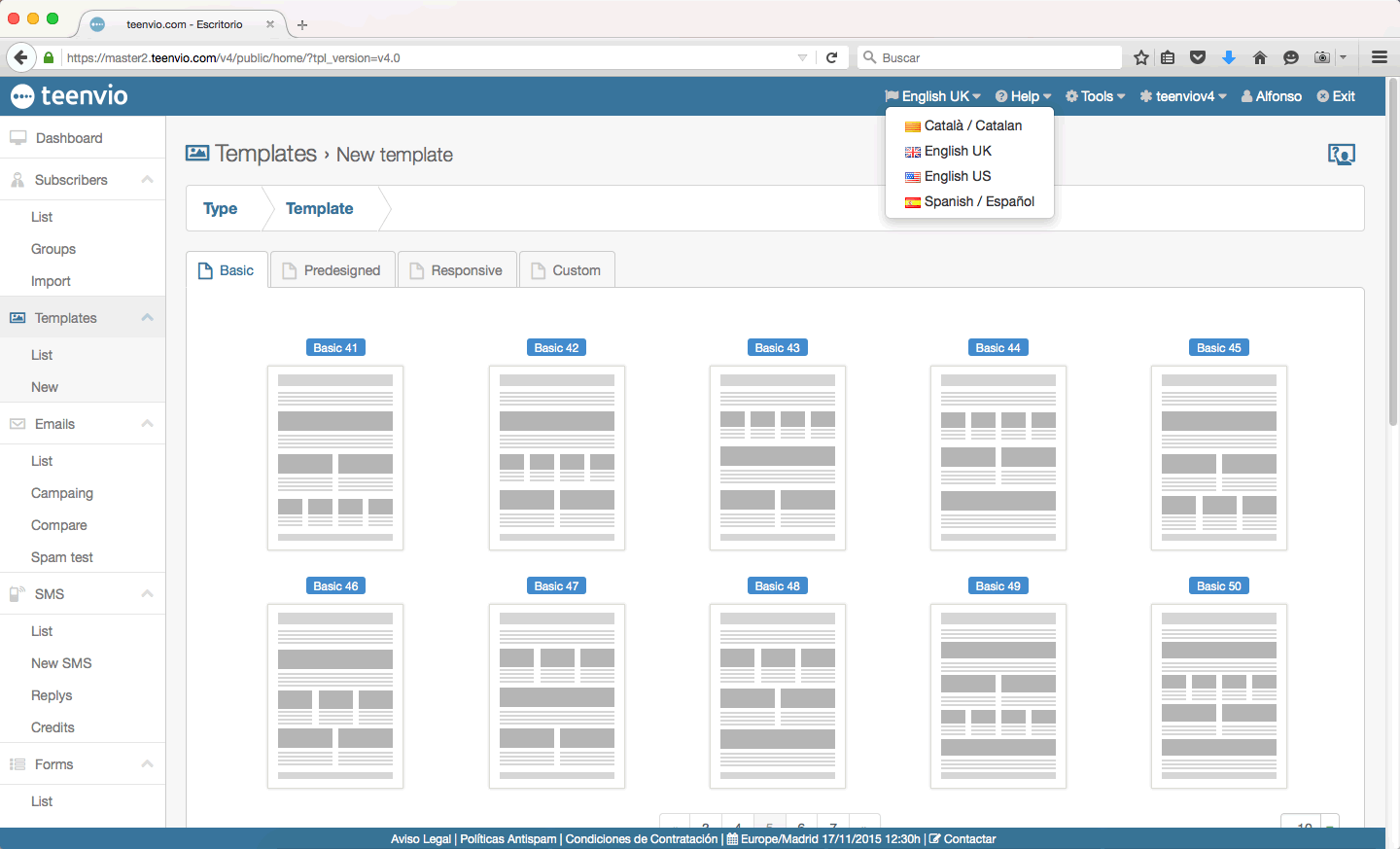Click the blue downloads arrow icon
1400x849 pixels.
1229,57
